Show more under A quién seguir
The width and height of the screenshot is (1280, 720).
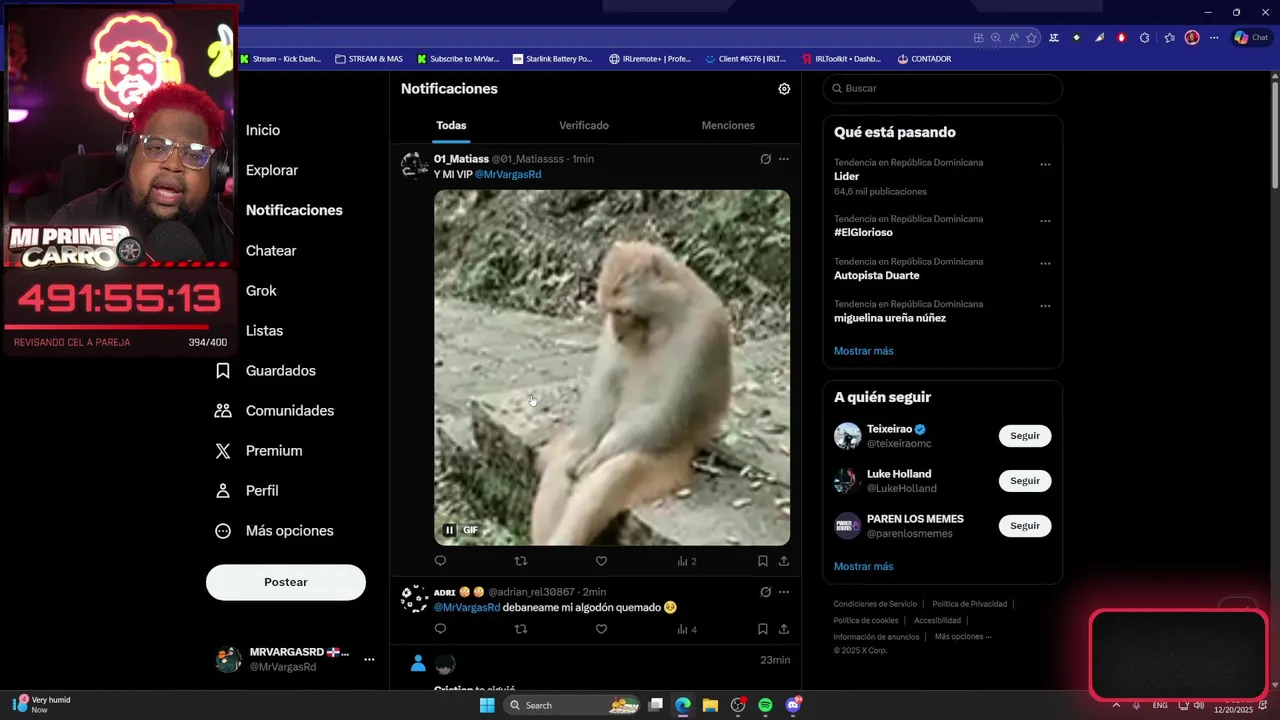click(864, 566)
